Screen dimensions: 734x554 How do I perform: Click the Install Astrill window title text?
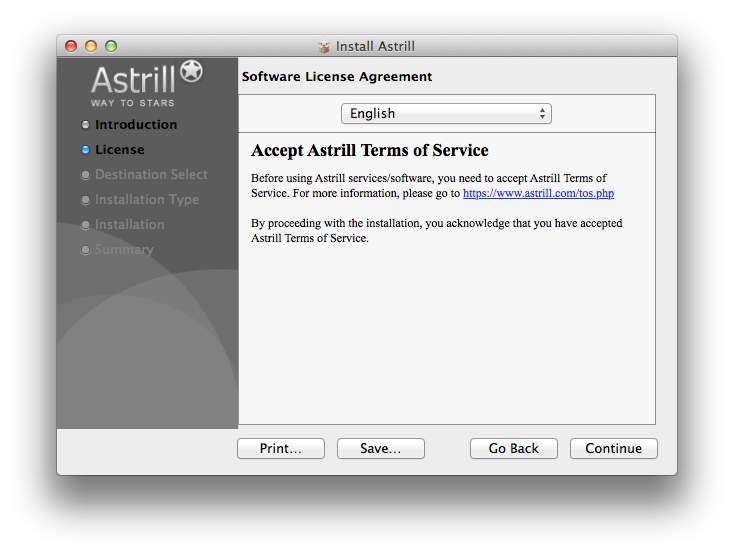(375, 46)
